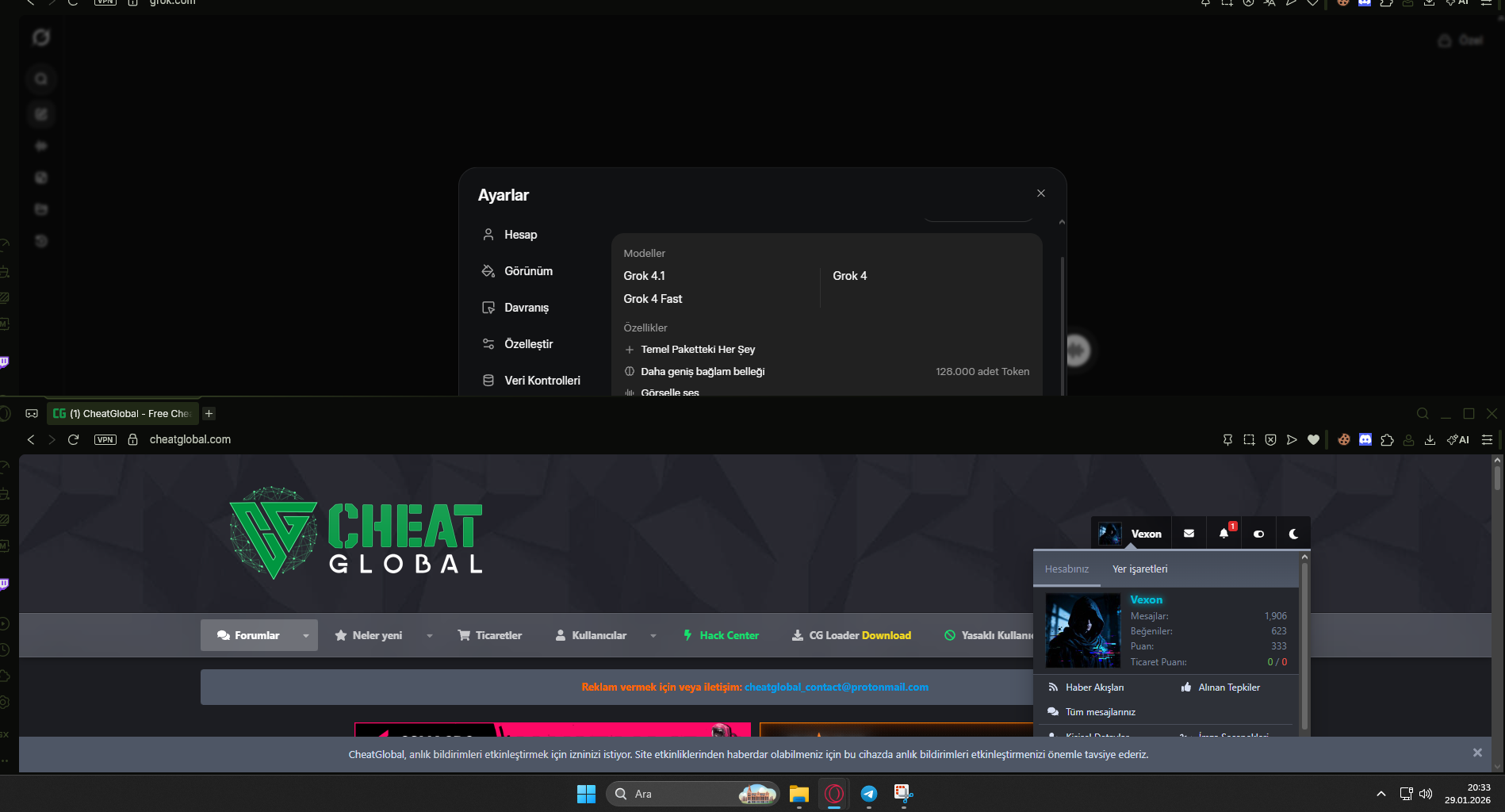This screenshot has width=1505, height=812.
Task: Click the VPN badge beside cheatglobal.com
Action: [x=105, y=439]
